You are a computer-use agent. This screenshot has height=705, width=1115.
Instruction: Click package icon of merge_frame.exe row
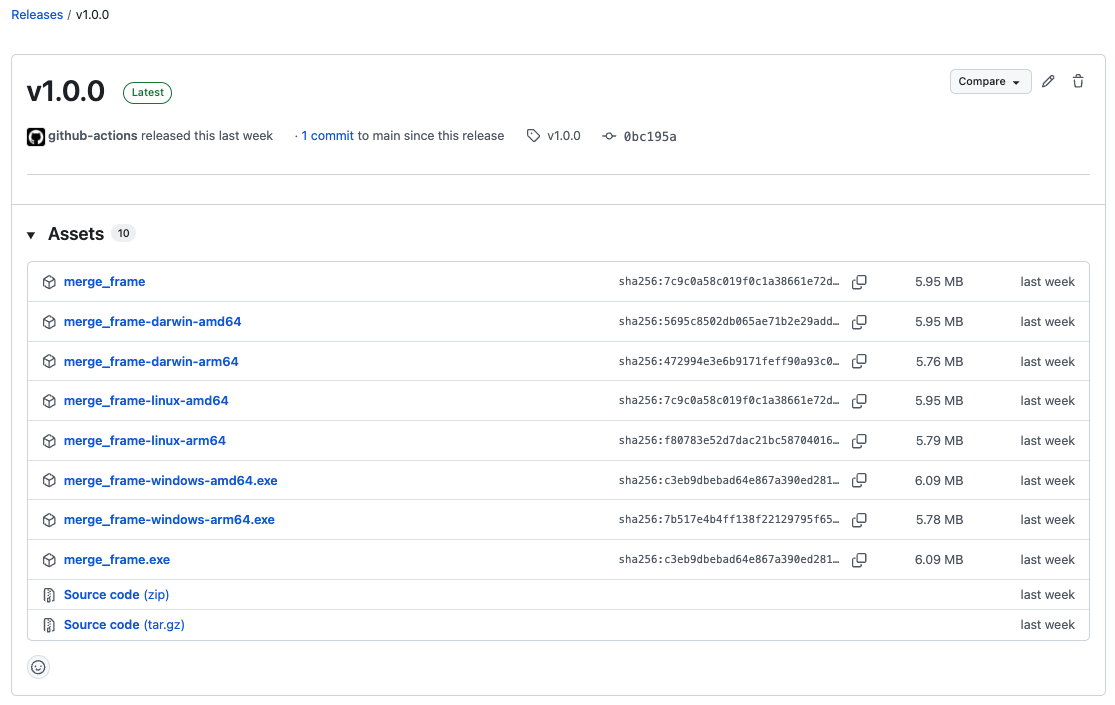pos(49,560)
